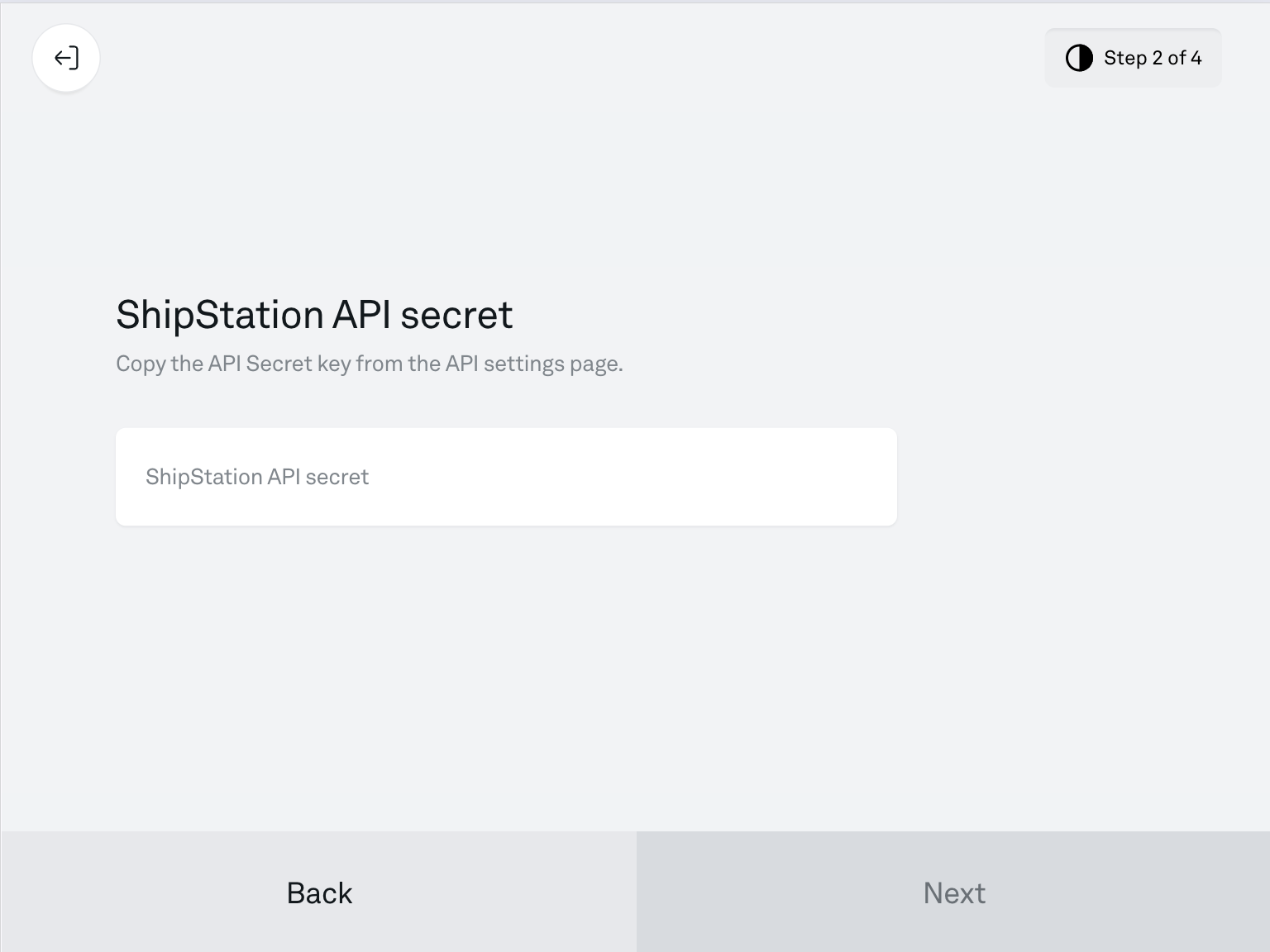Click the placeholder text inside the secret field
This screenshot has width=1270, height=952.
(x=257, y=477)
